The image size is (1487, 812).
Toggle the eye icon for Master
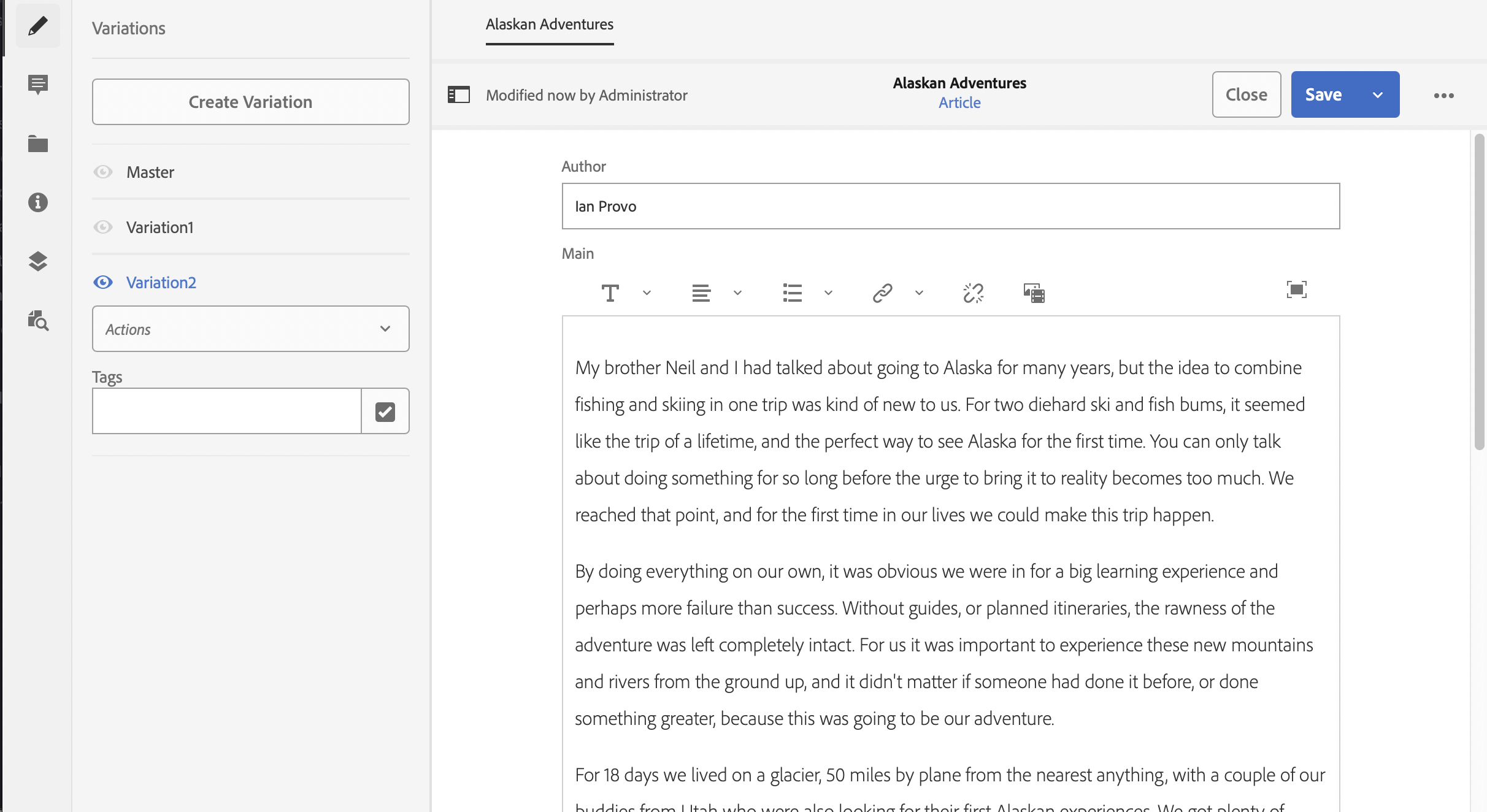(x=103, y=172)
